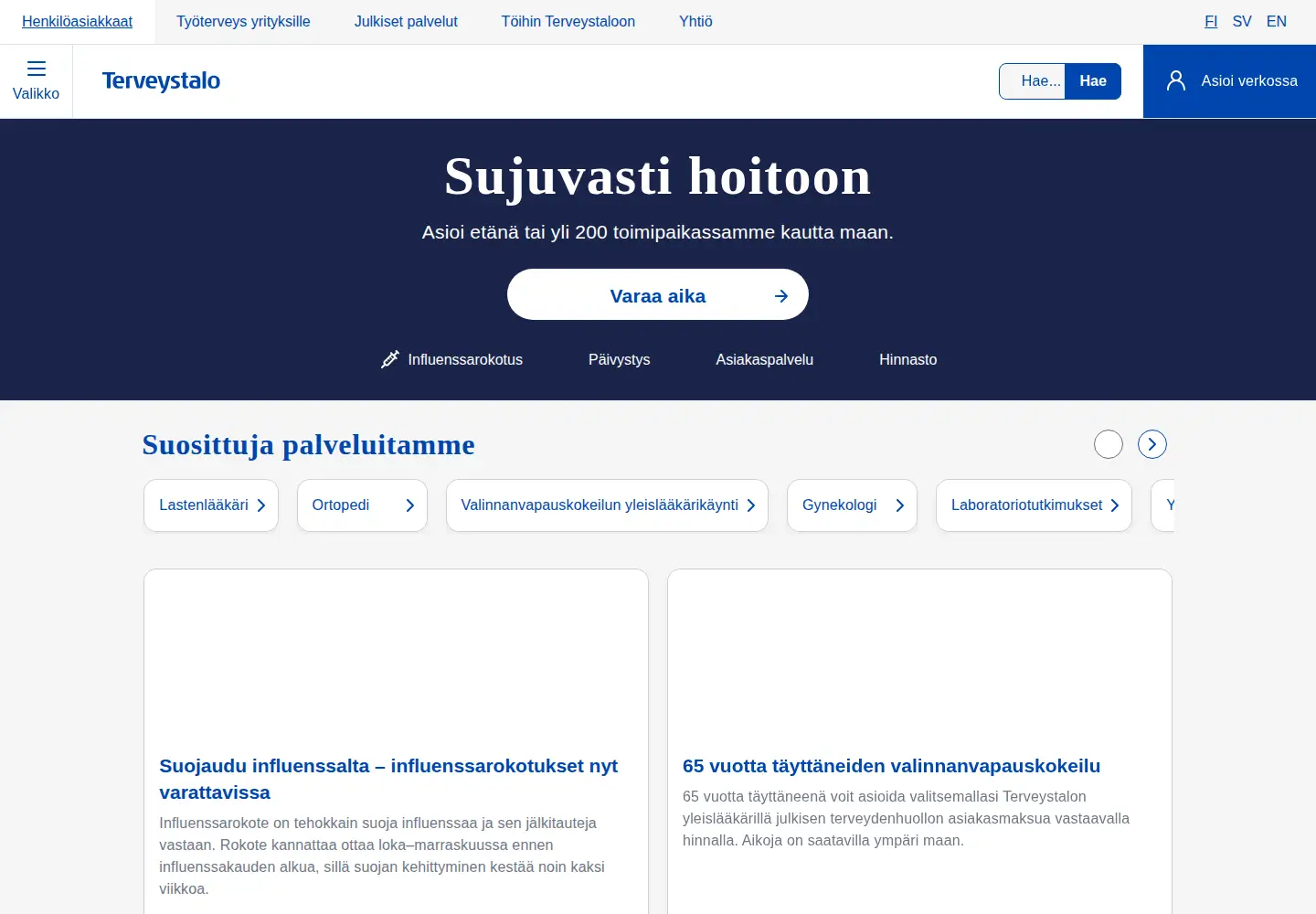Click the user profile icon beside Asioi verkossa
The width and height of the screenshot is (1316, 914).
(1176, 80)
